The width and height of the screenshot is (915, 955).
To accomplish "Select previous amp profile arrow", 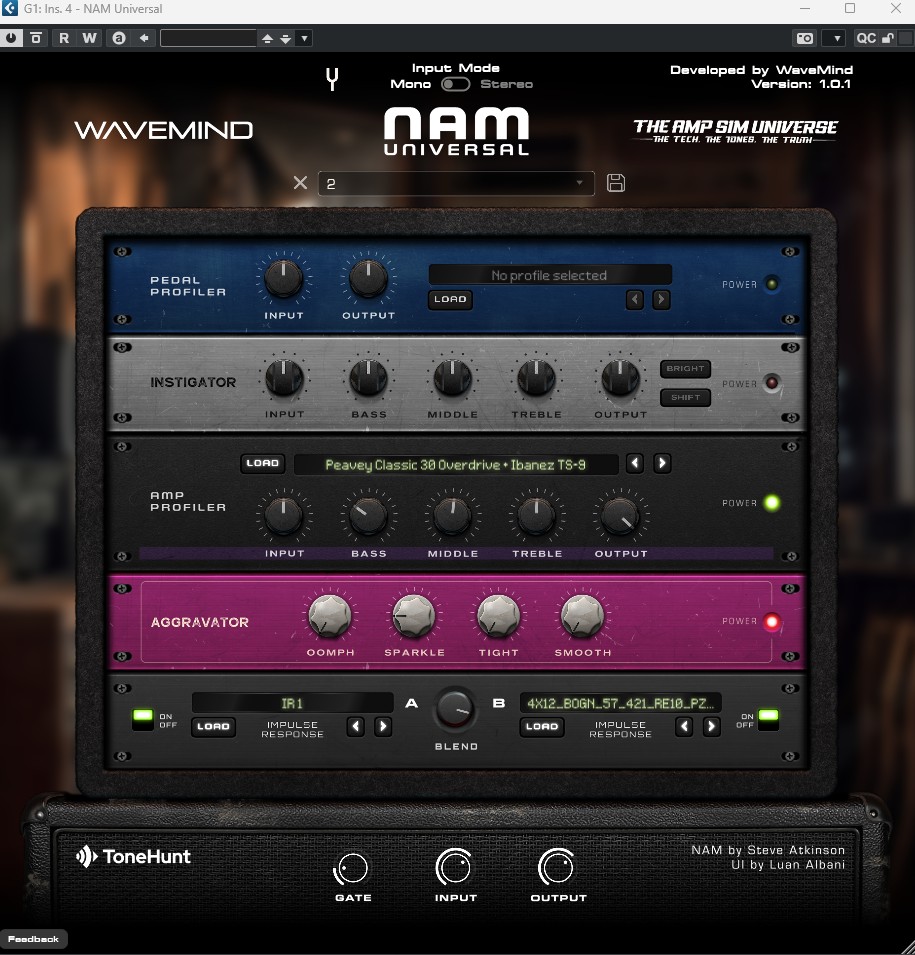I will pyautogui.click(x=635, y=463).
